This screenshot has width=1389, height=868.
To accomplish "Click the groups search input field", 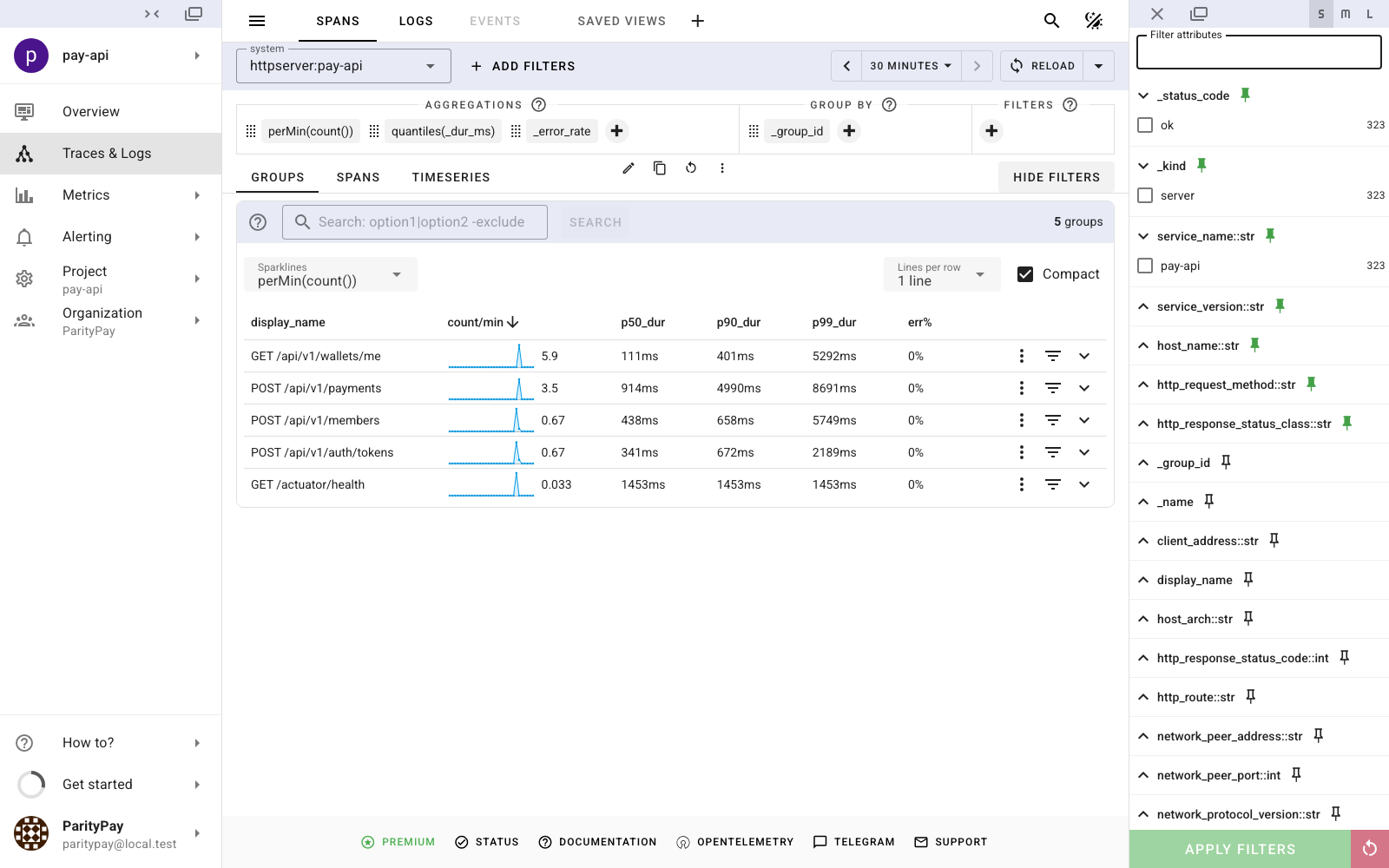I will (x=415, y=222).
